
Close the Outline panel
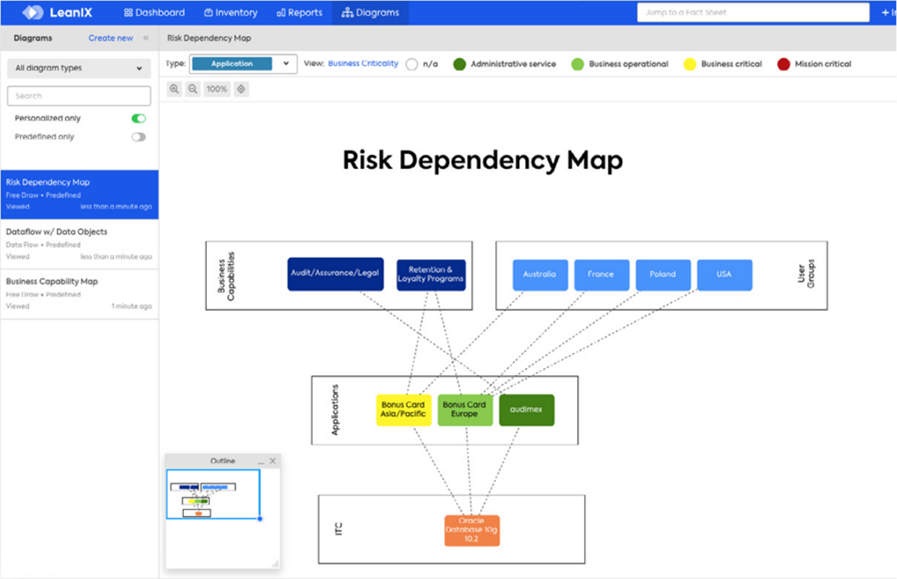273,461
